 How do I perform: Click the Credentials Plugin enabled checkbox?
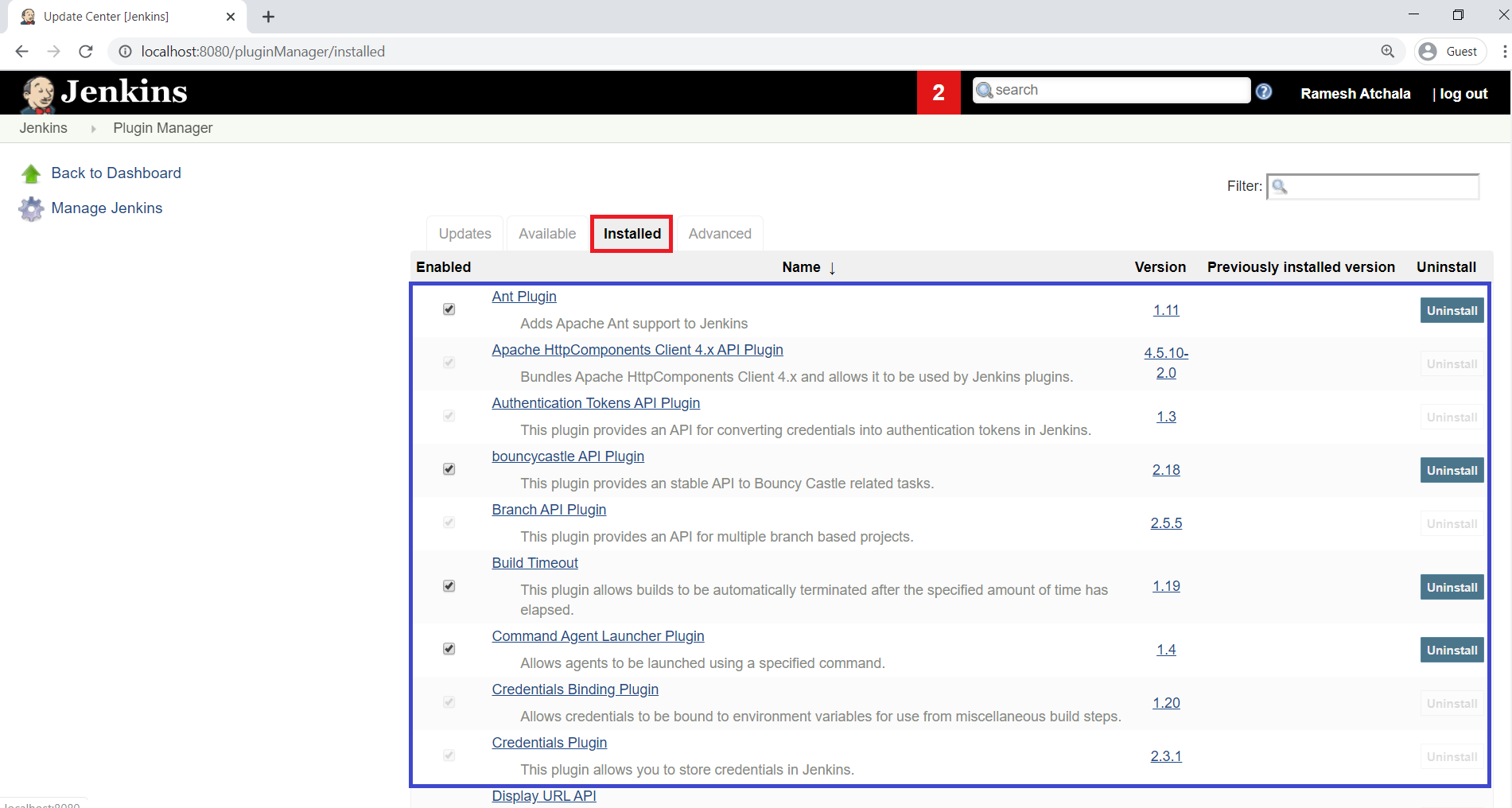(x=449, y=756)
